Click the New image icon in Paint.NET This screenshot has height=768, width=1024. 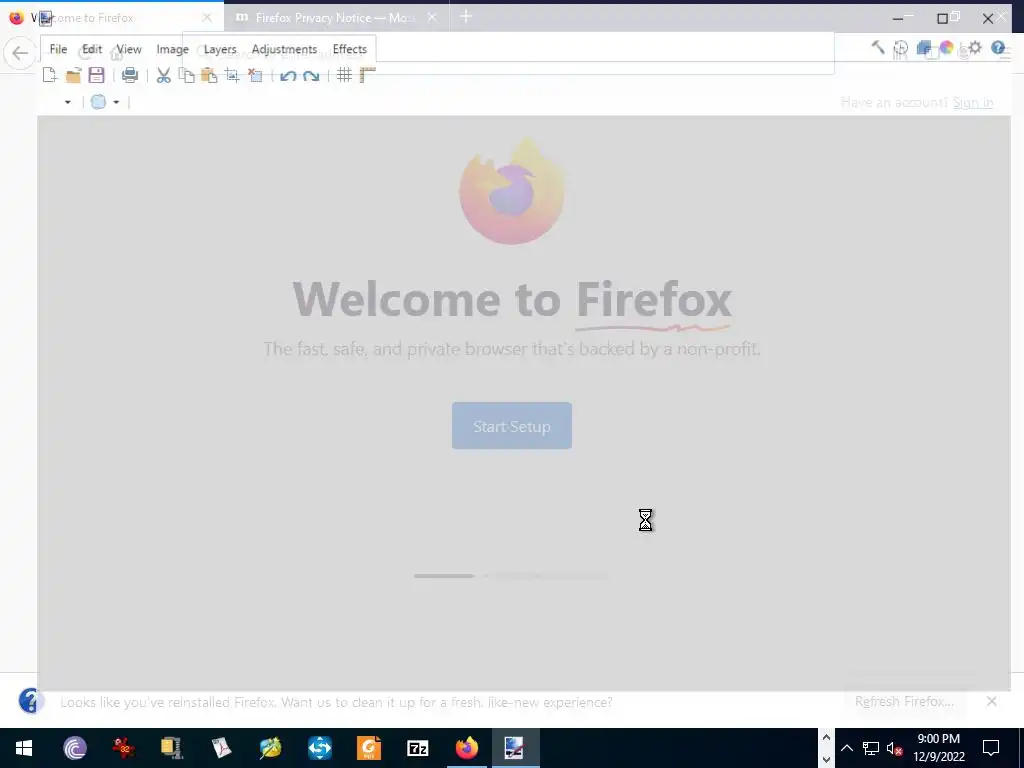[50, 75]
